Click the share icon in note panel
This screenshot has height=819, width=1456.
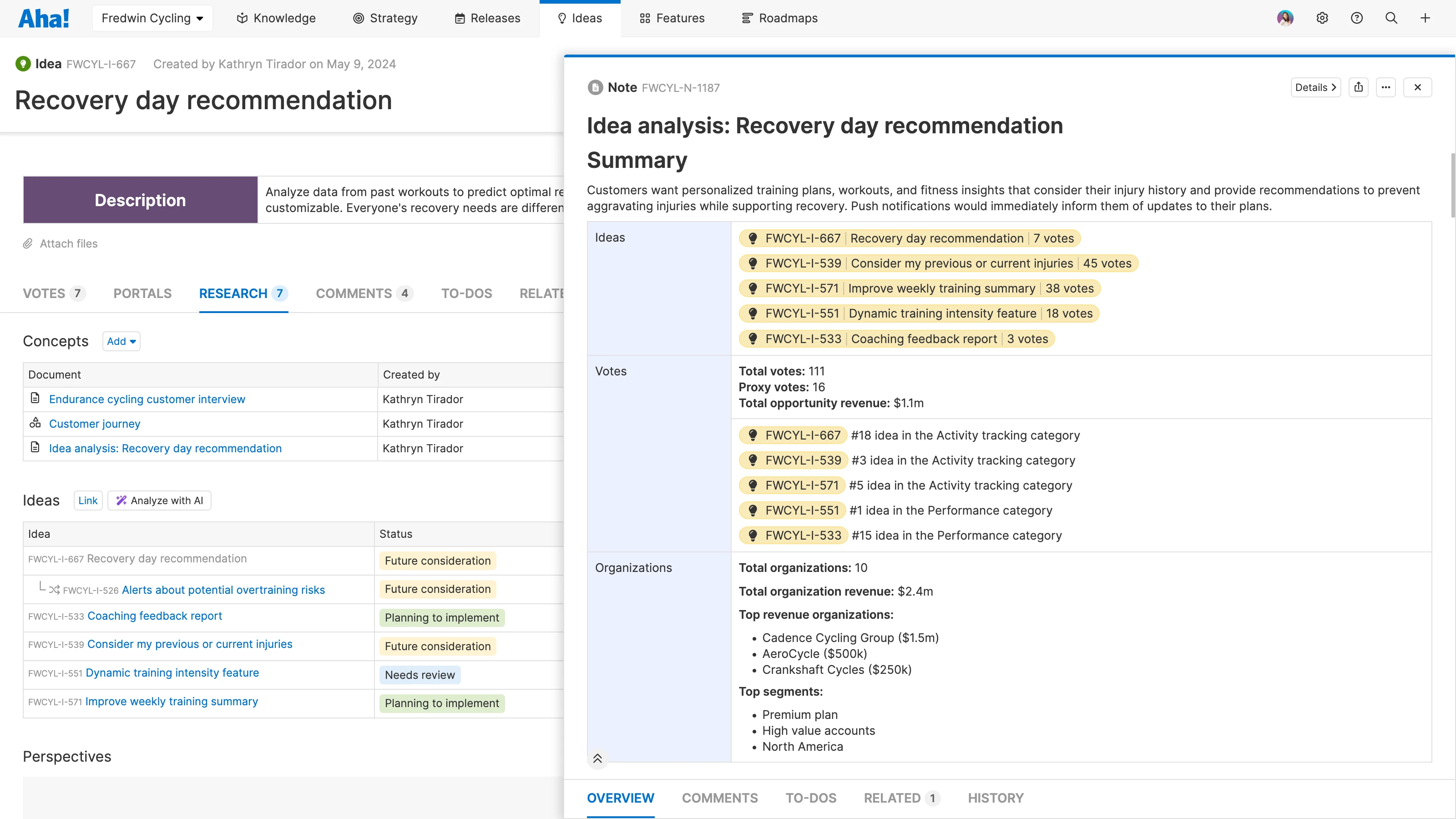tap(1358, 87)
